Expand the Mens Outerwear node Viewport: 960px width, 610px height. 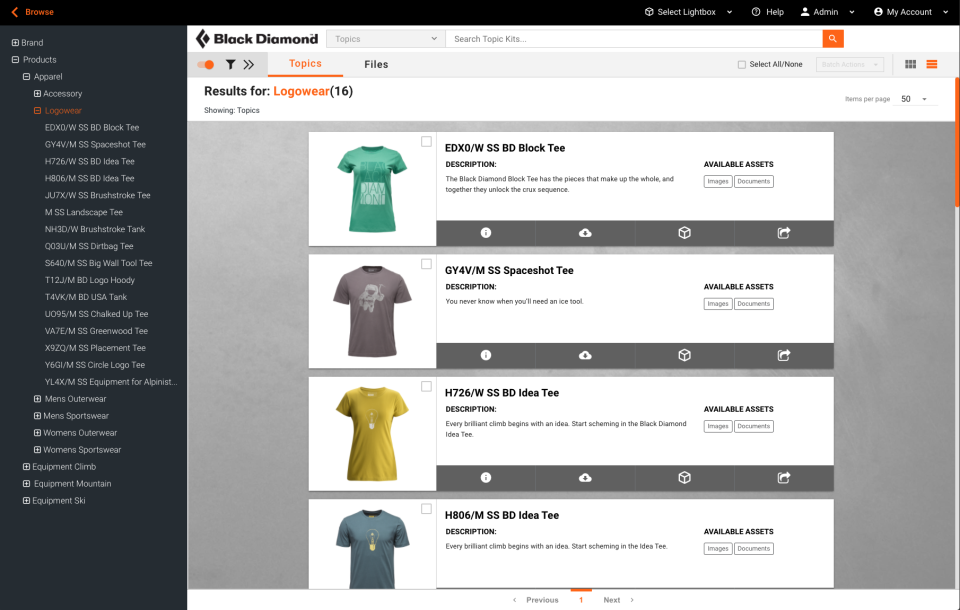(x=37, y=399)
